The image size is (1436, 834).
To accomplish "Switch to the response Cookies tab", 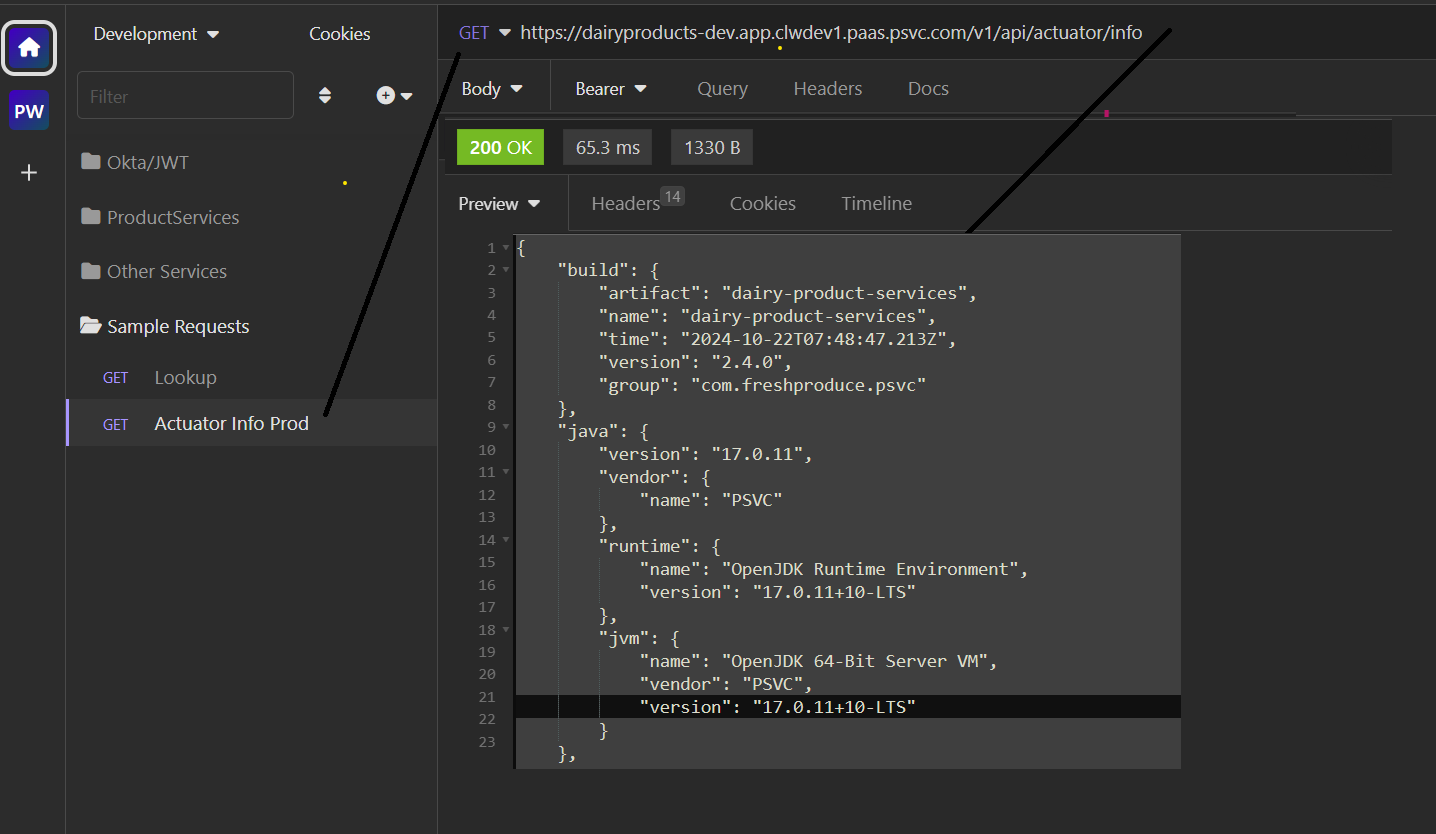I will point(763,204).
